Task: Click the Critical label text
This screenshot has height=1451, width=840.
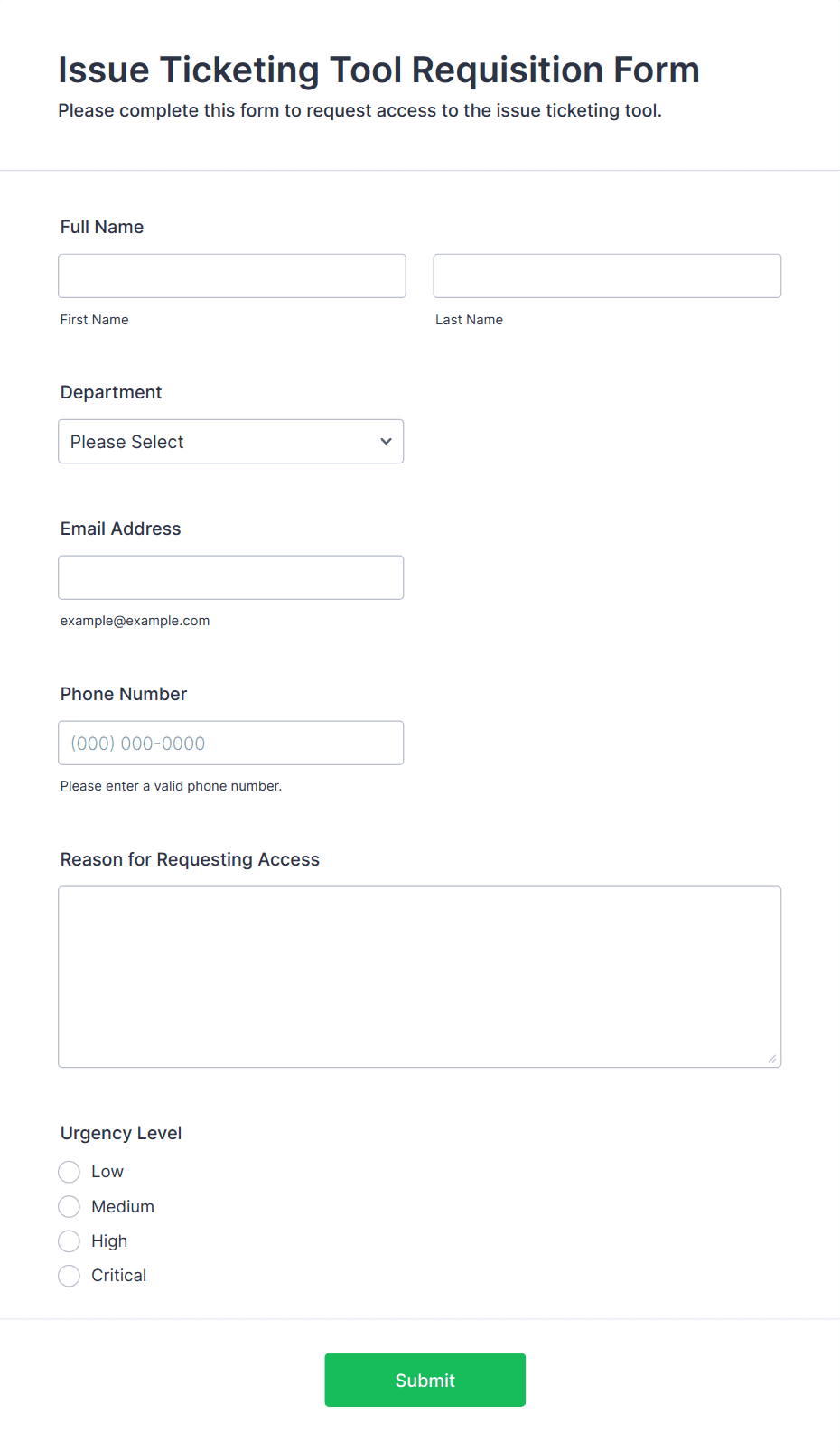Action: coord(118,1276)
